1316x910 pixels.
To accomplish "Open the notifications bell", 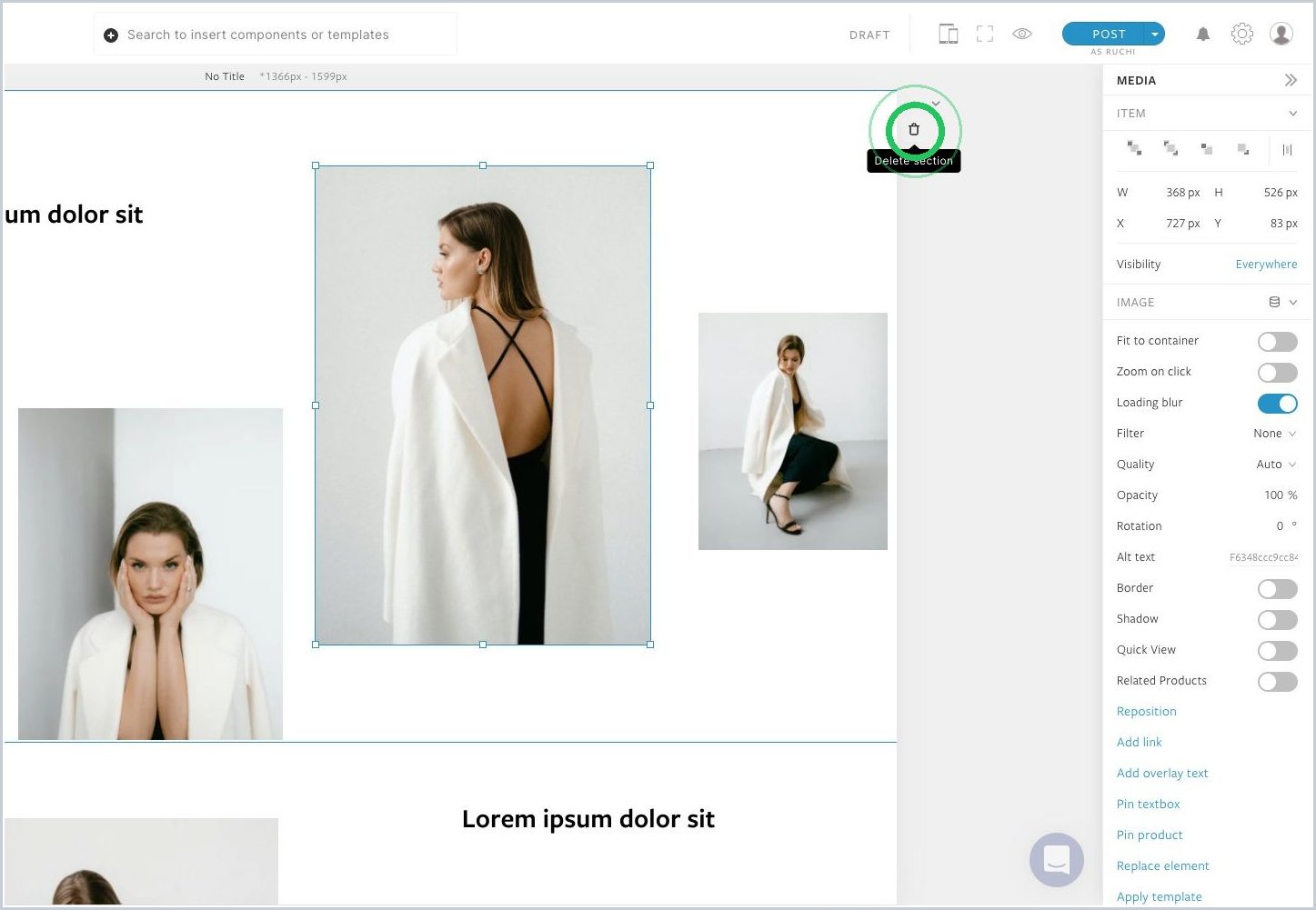I will 1203,35.
